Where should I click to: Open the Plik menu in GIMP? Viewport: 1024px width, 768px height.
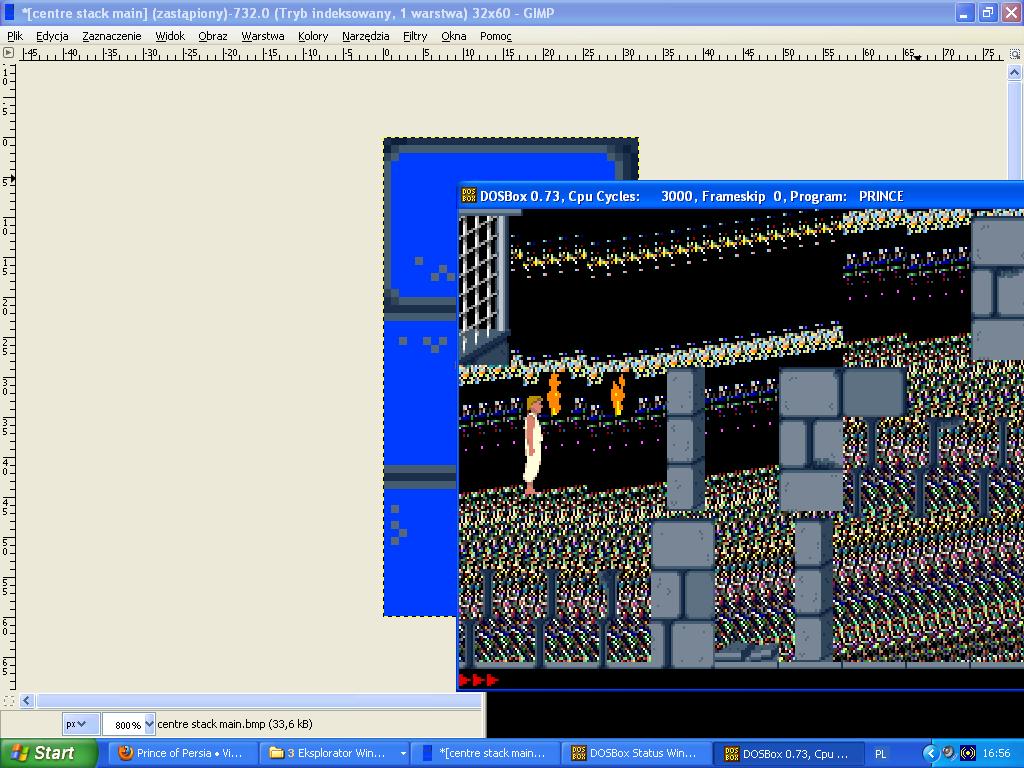pos(15,36)
